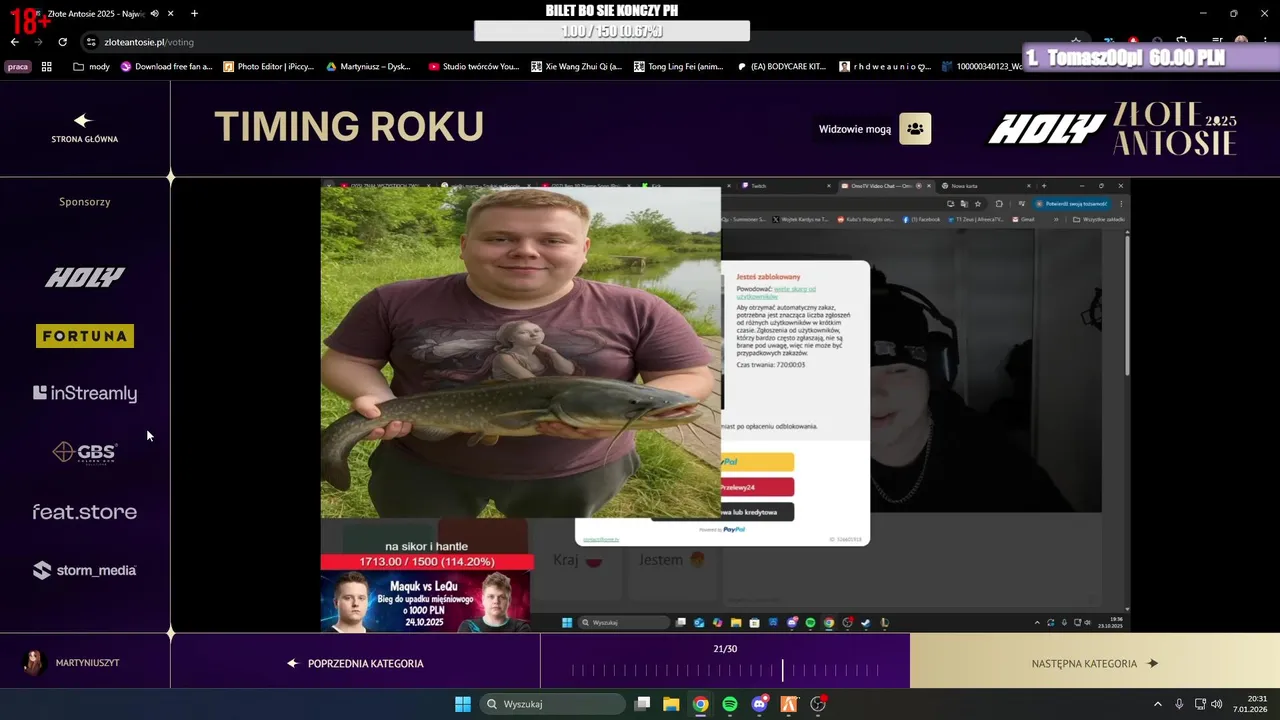Screen dimensions: 1280x720
Task: Open the site information icon in address bar
Action: click(90, 42)
